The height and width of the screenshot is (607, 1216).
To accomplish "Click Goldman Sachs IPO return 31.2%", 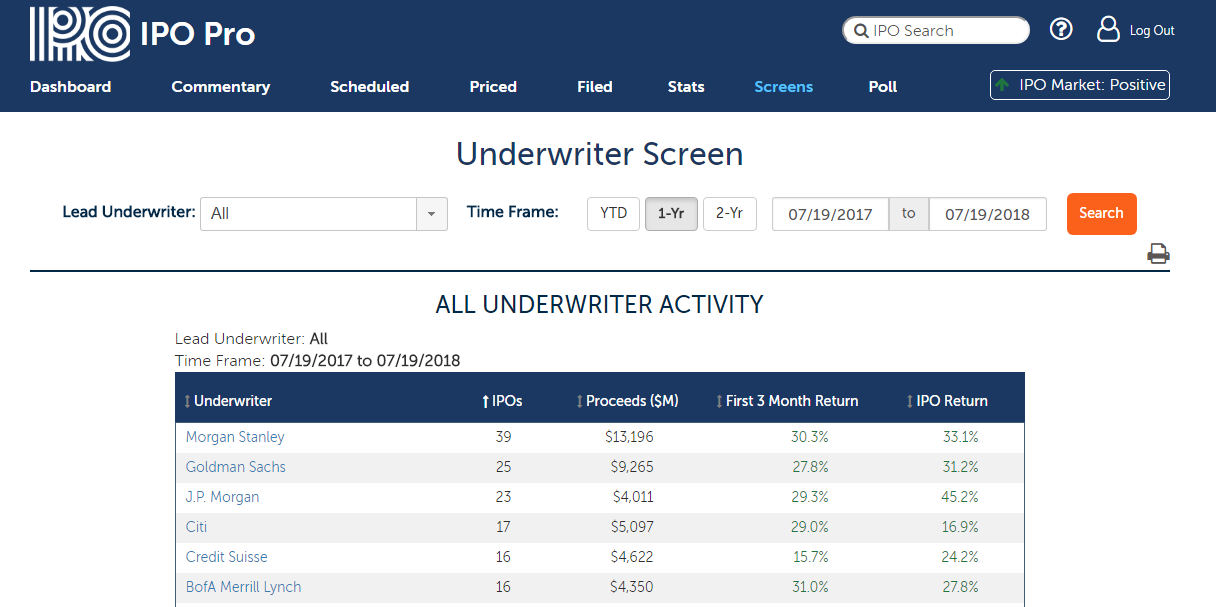I will pos(960,467).
